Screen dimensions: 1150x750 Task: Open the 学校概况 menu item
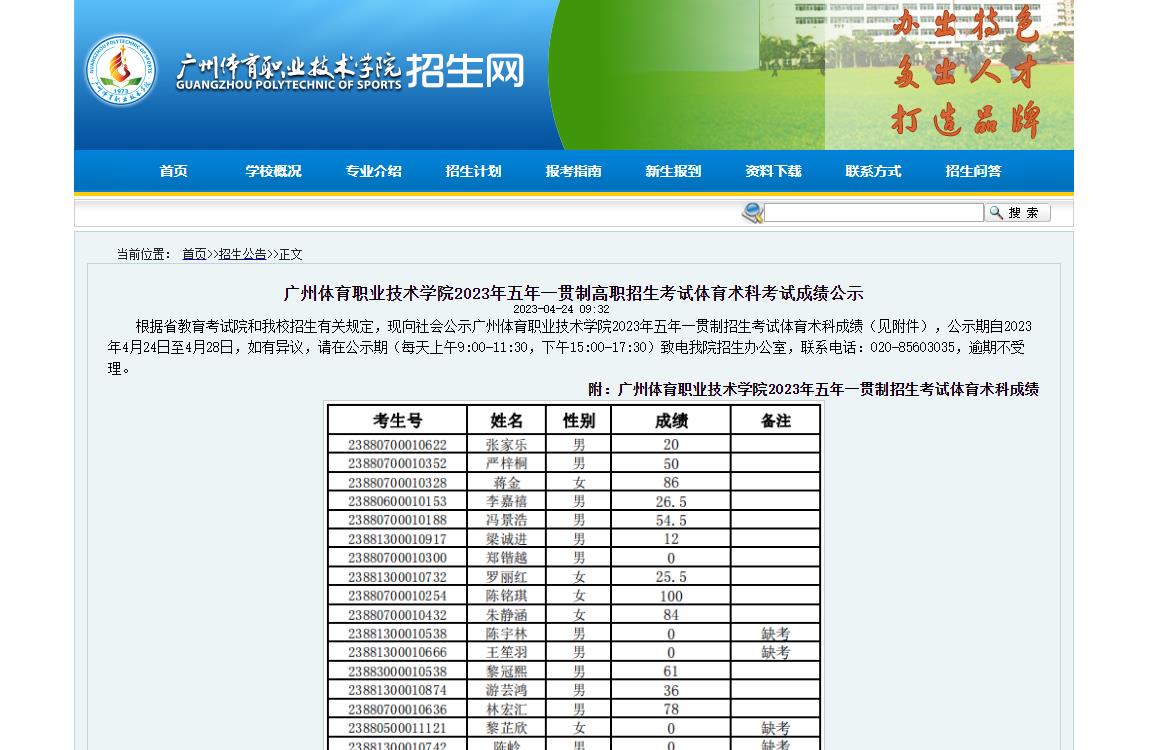tap(274, 171)
